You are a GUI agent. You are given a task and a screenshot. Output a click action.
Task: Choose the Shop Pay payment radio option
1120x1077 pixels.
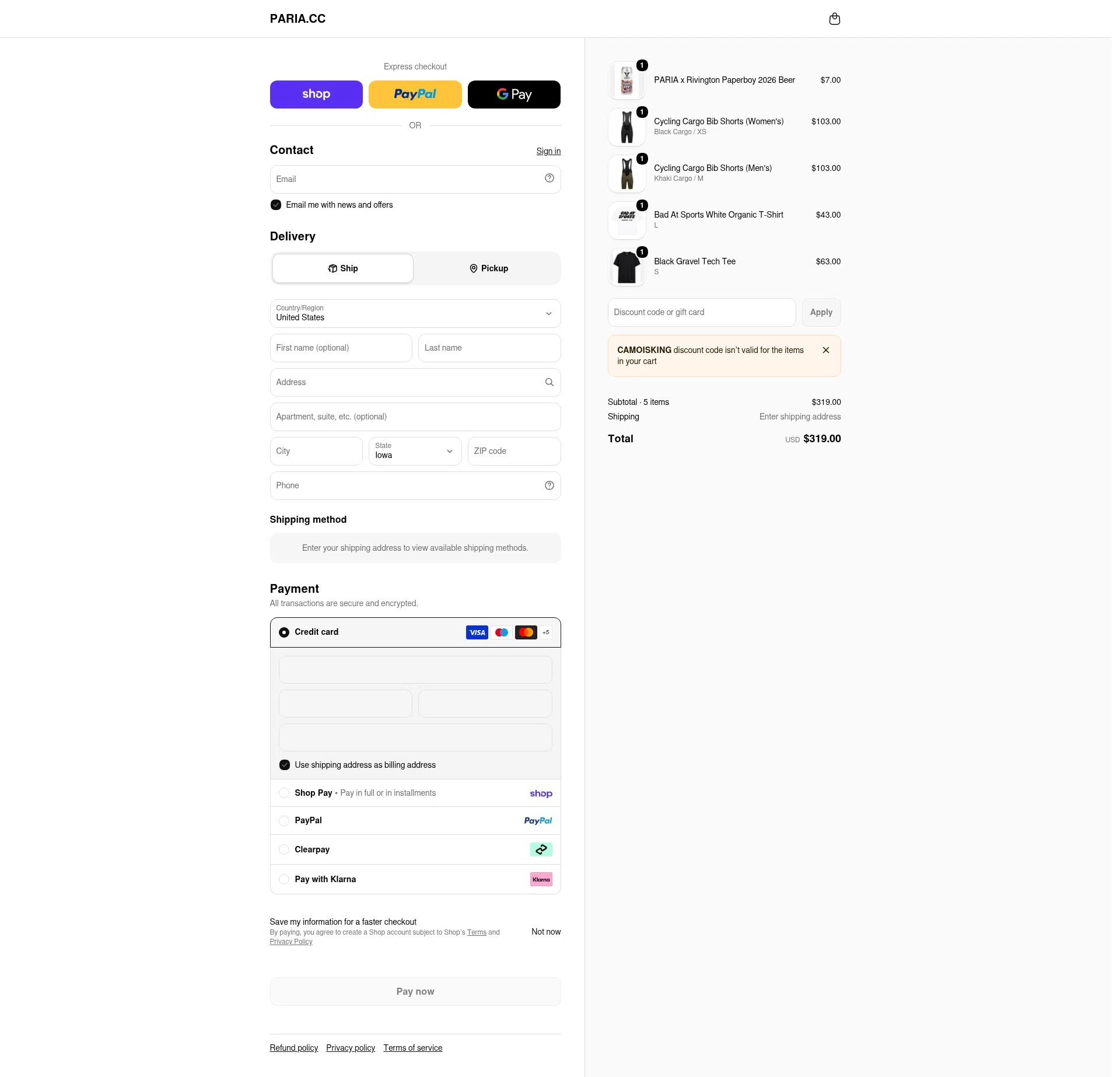coord(284,793)
